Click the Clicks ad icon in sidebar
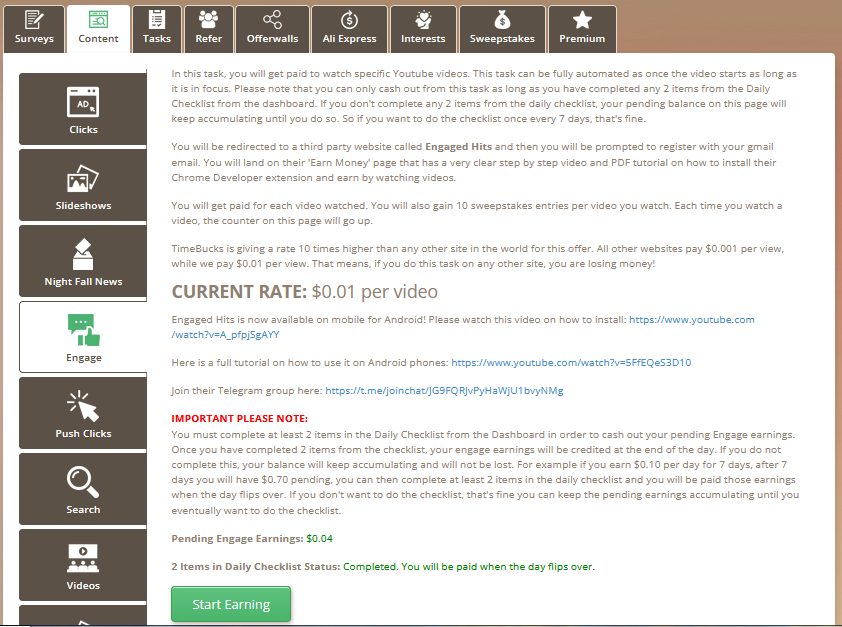The image size is (842, 627). coord(83,102)
